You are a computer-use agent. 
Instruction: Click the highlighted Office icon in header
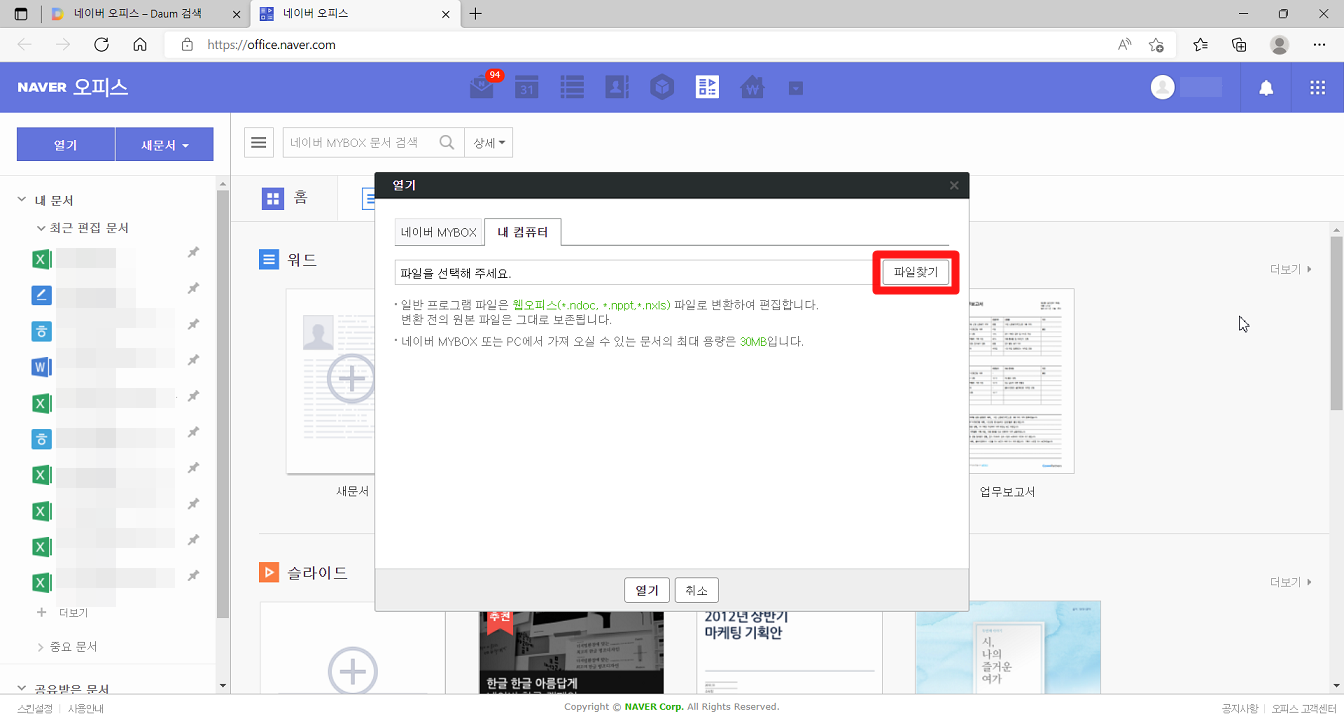pos(707,88)
